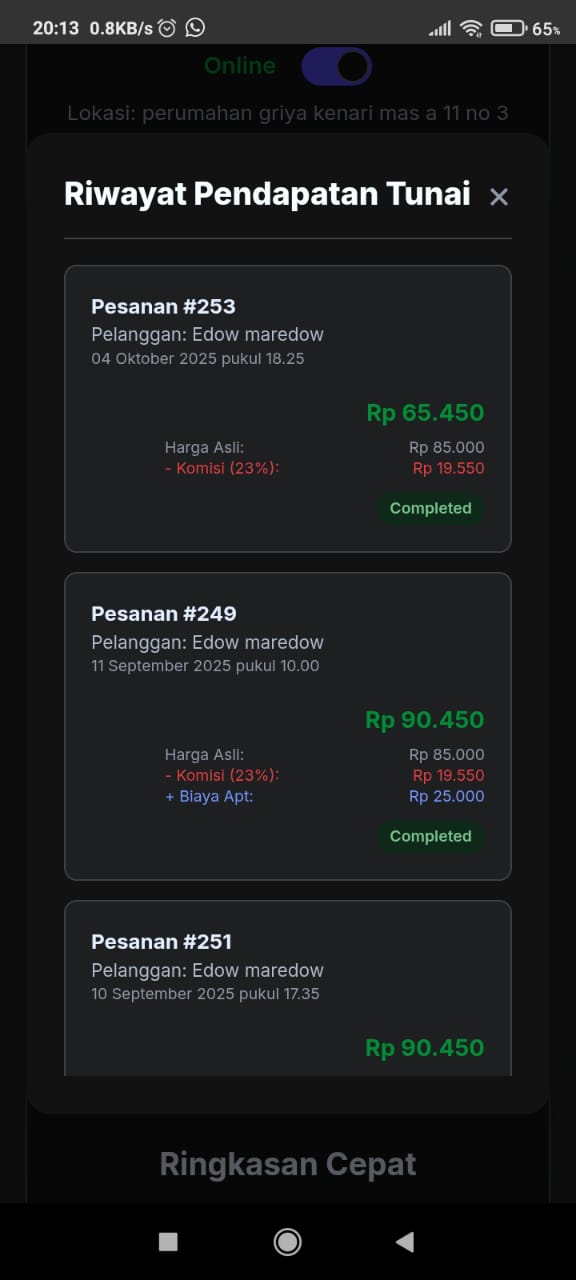Open the Pesanan #253 order card
The width and height of the screenshot is (576, 1280).
(287, 407)
